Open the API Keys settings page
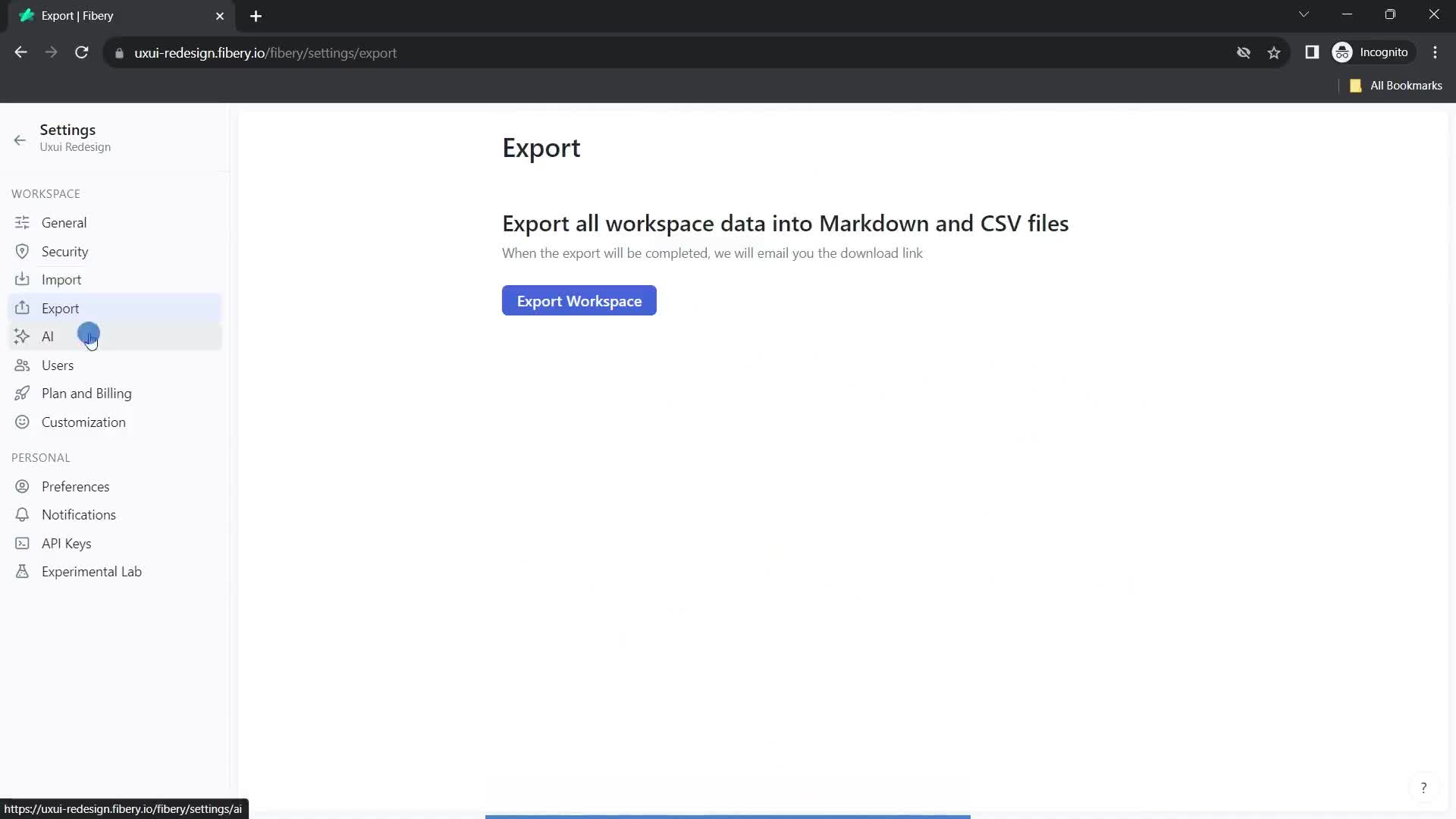Viewport: 1456px width, 819px height. click(66, 542)
